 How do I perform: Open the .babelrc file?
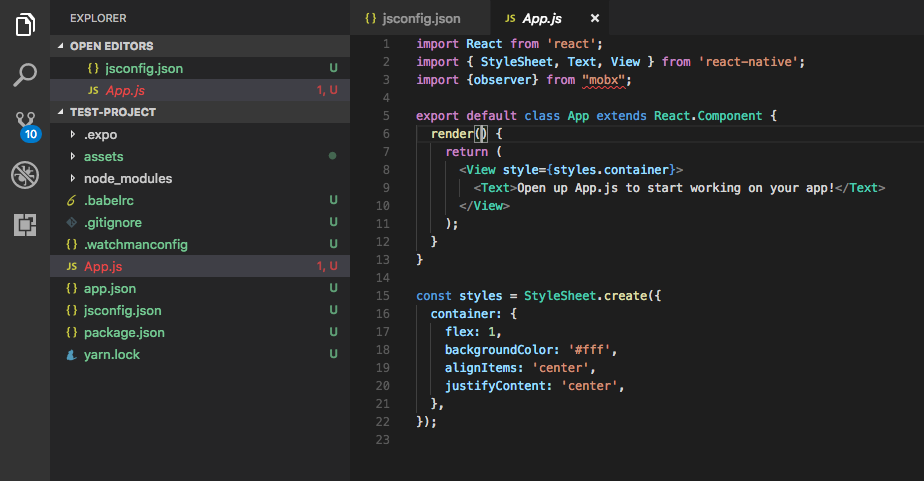(x=200, y=200)
